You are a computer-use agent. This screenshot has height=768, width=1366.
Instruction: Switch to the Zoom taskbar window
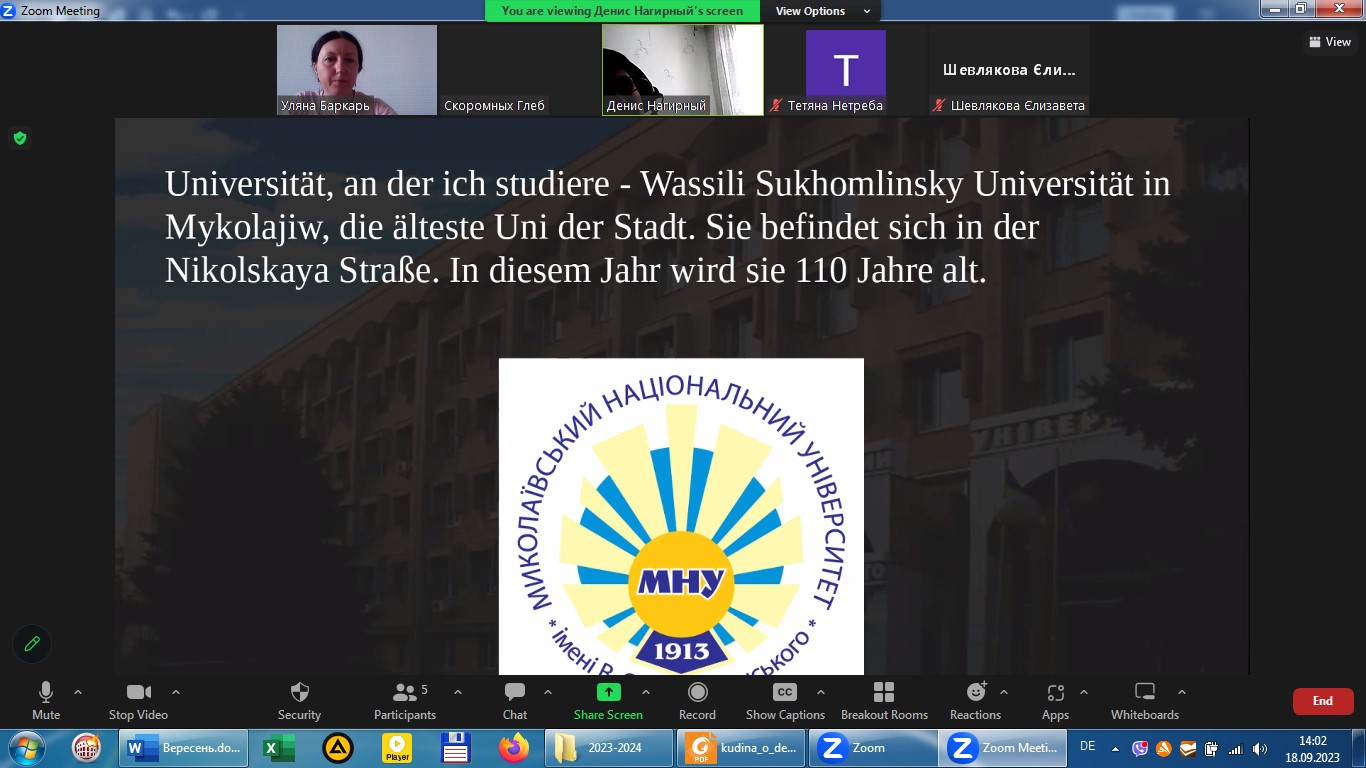873,748
